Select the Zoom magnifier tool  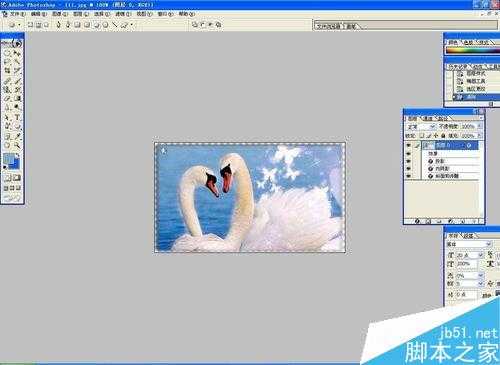[x=17, y=145]
